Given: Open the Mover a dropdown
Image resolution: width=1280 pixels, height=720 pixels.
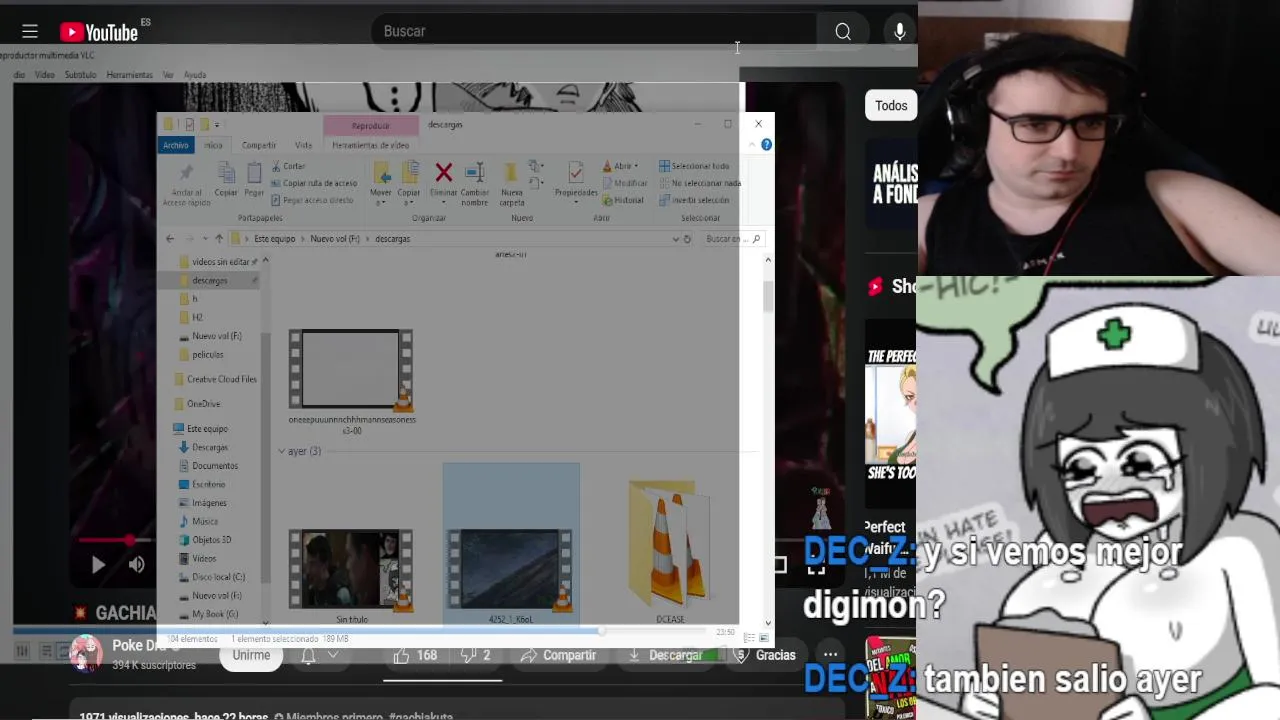Looking at the screenshot, I should pyautogui.click(x=381, y=185).
